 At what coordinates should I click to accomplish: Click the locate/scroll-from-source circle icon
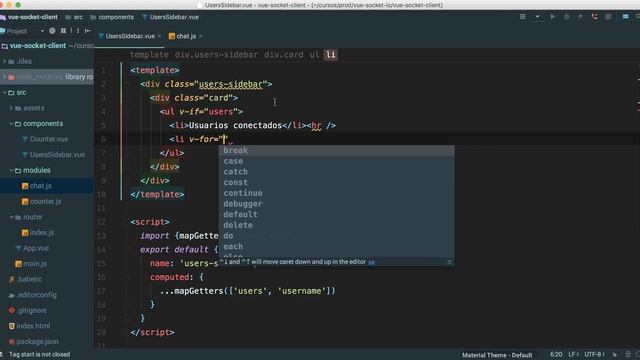[x=52, y=31]
